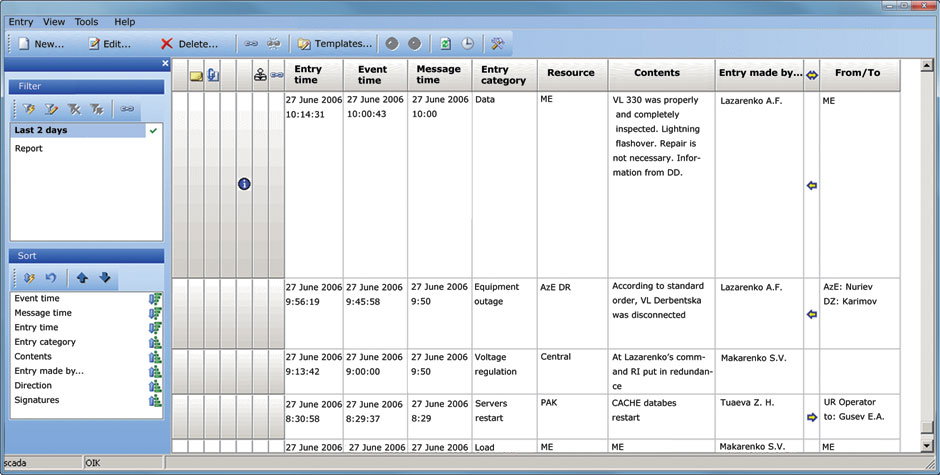The width and height of the screenshot is (940, 475).
Task: Click the gray funnel with X icon
Action: pos(74,109)
